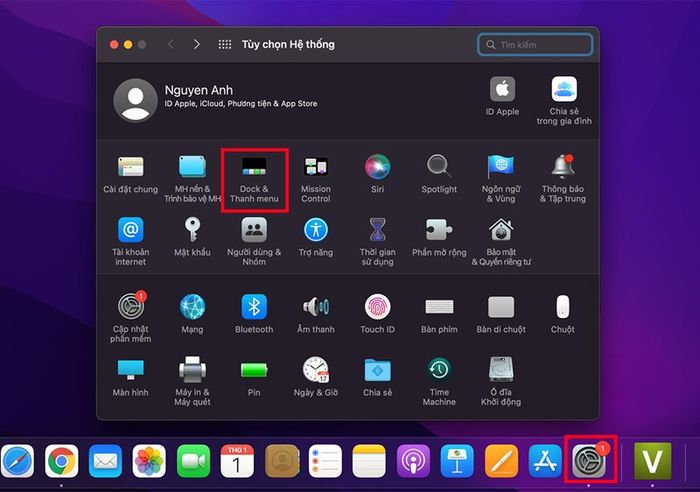The image size is (700, 492).
Task: Open Pages from the Dock
Action: (x=501, y=461)
